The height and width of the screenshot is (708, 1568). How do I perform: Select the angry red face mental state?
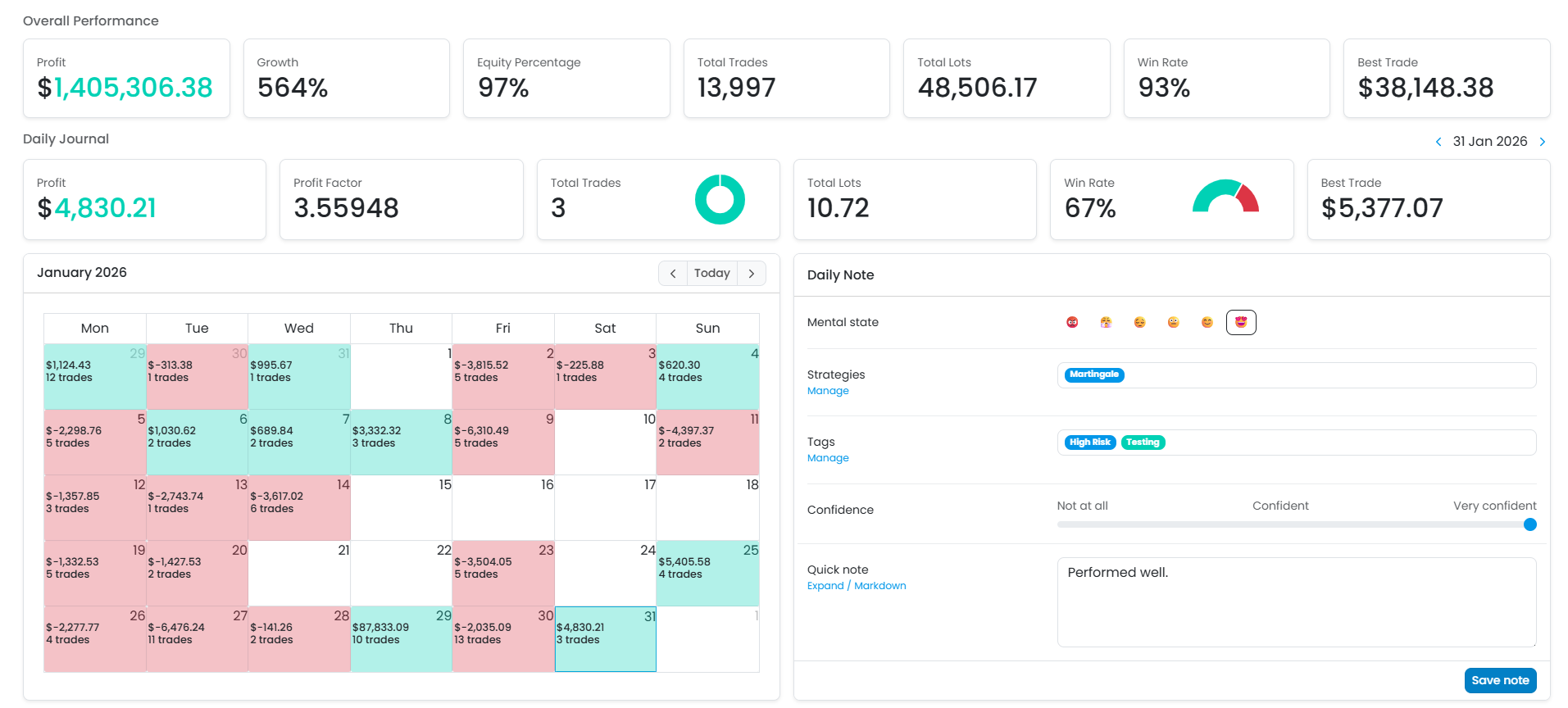click(1072, 322)
